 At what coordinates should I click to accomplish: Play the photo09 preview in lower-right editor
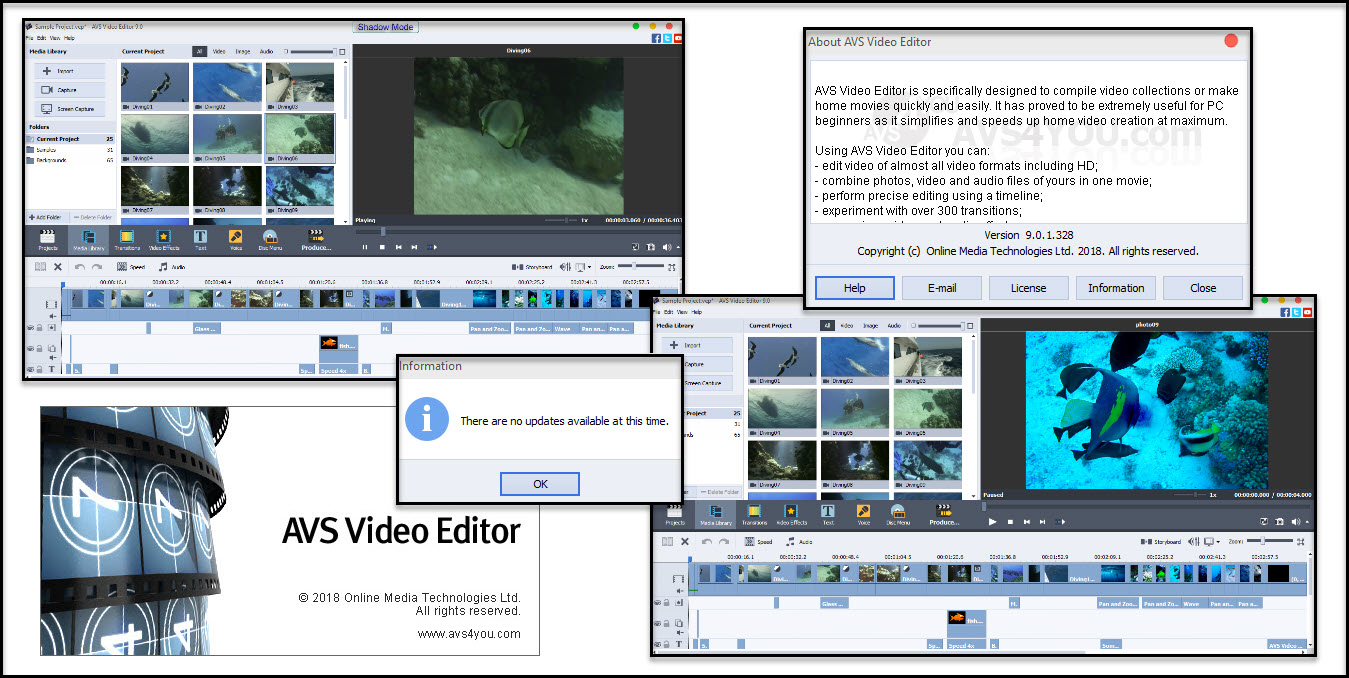coord(992,522)
